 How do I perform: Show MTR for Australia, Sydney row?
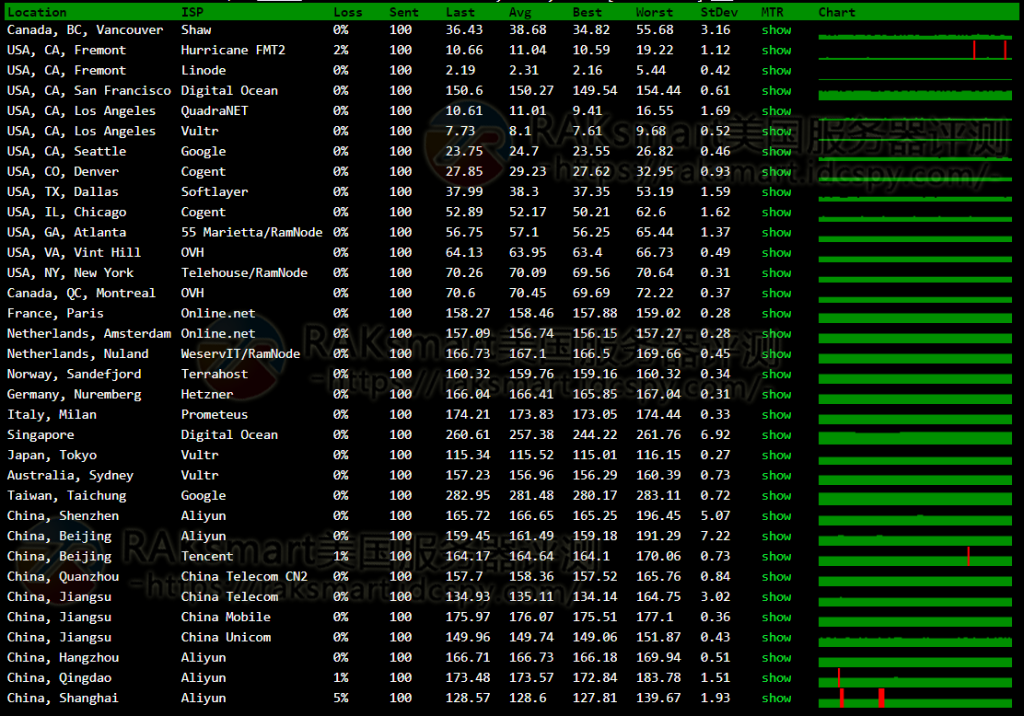tap(776, 476)
